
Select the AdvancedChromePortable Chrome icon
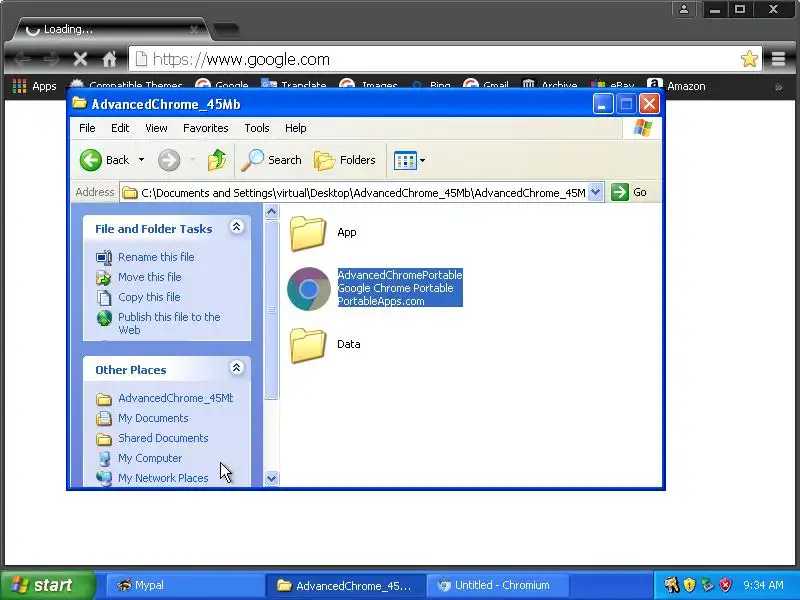[309, 289]
